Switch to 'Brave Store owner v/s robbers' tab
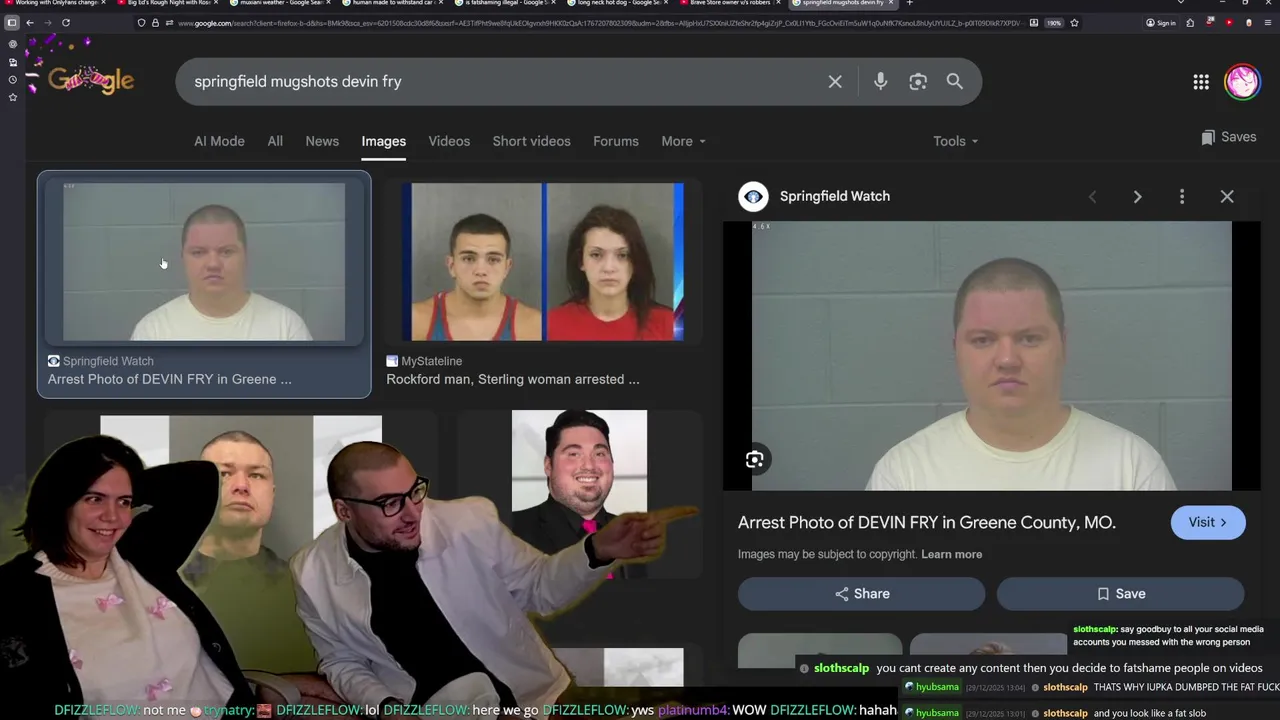Image resolution: width=1280 pixels, height=720 pixels. [x=728, y=3]
